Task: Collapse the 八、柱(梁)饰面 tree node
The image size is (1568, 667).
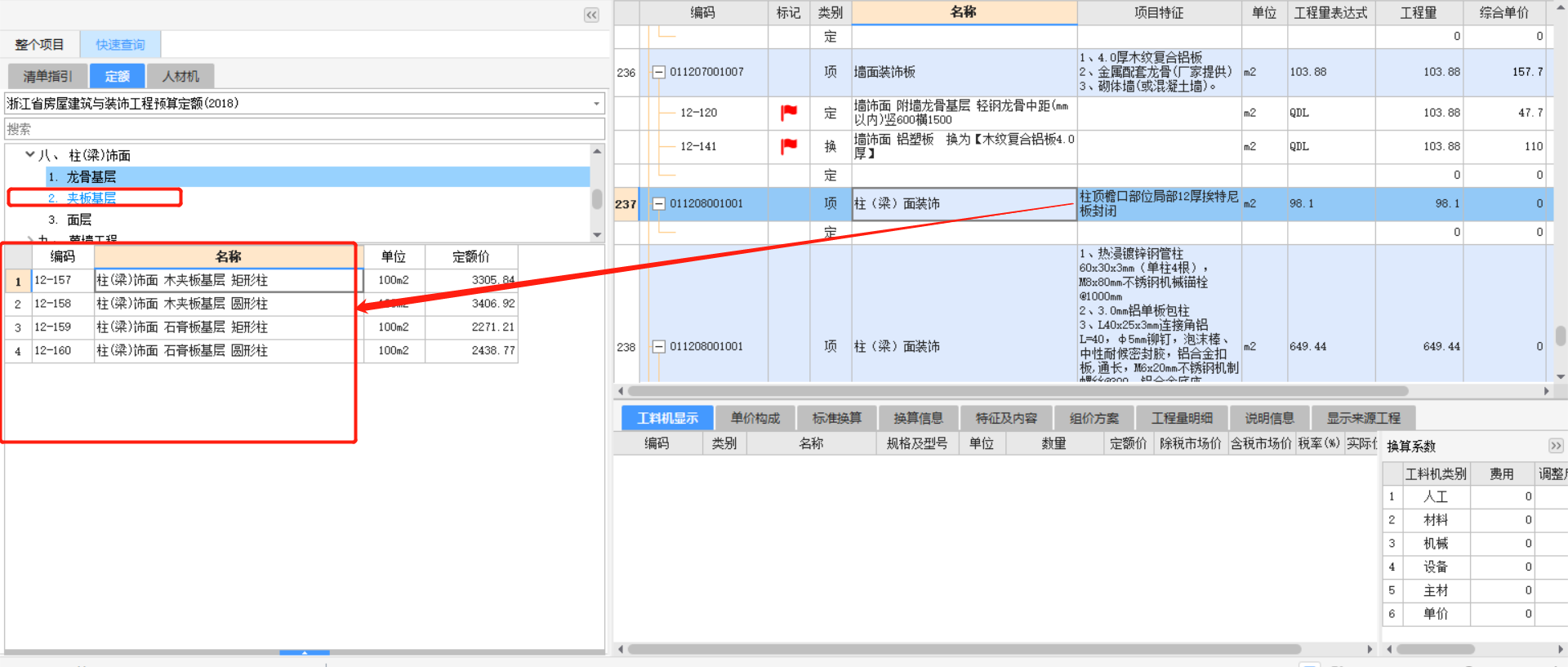Action: pos(29,154)
